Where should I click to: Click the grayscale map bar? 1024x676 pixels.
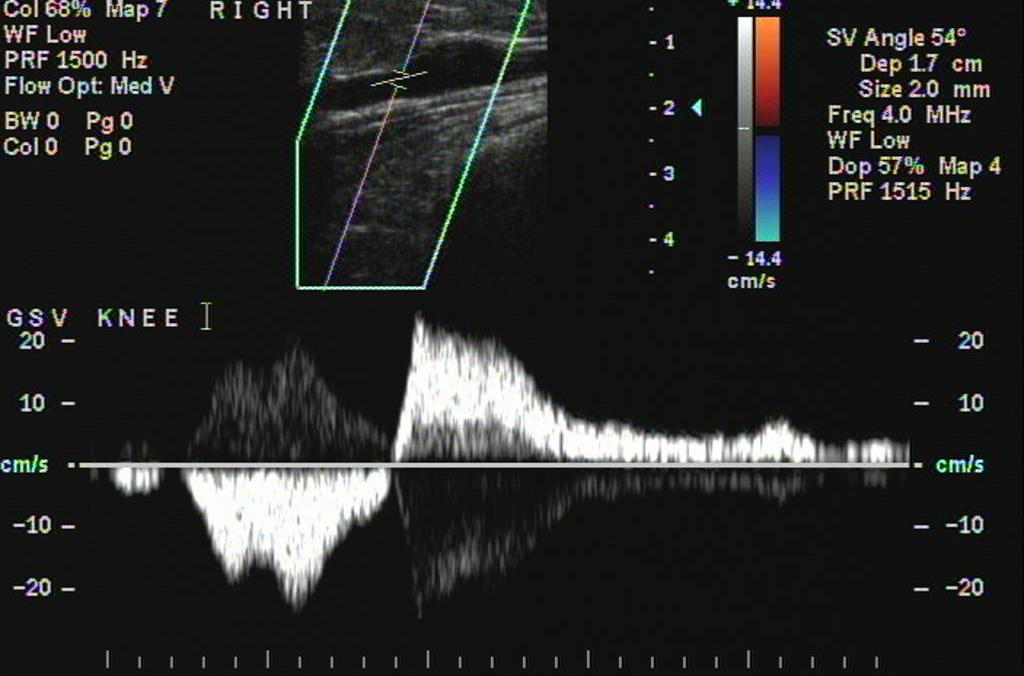[x=745, y=130]
